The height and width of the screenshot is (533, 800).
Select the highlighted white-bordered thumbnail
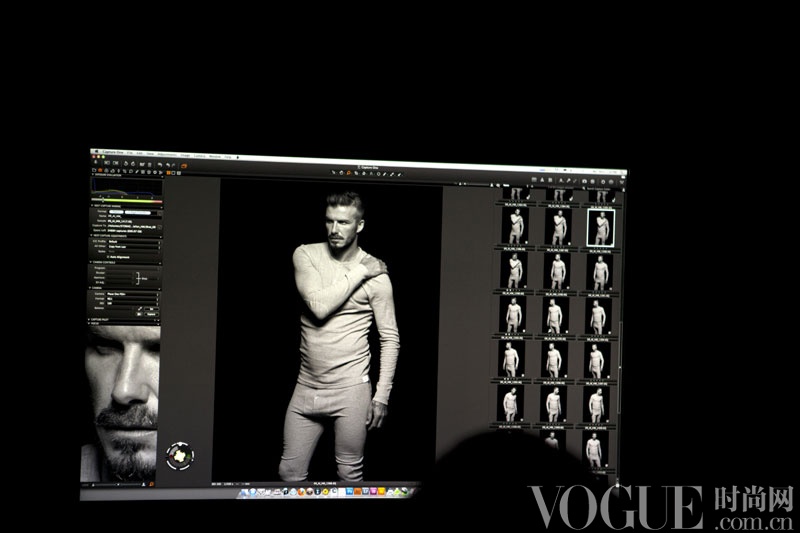click(602, 227)
